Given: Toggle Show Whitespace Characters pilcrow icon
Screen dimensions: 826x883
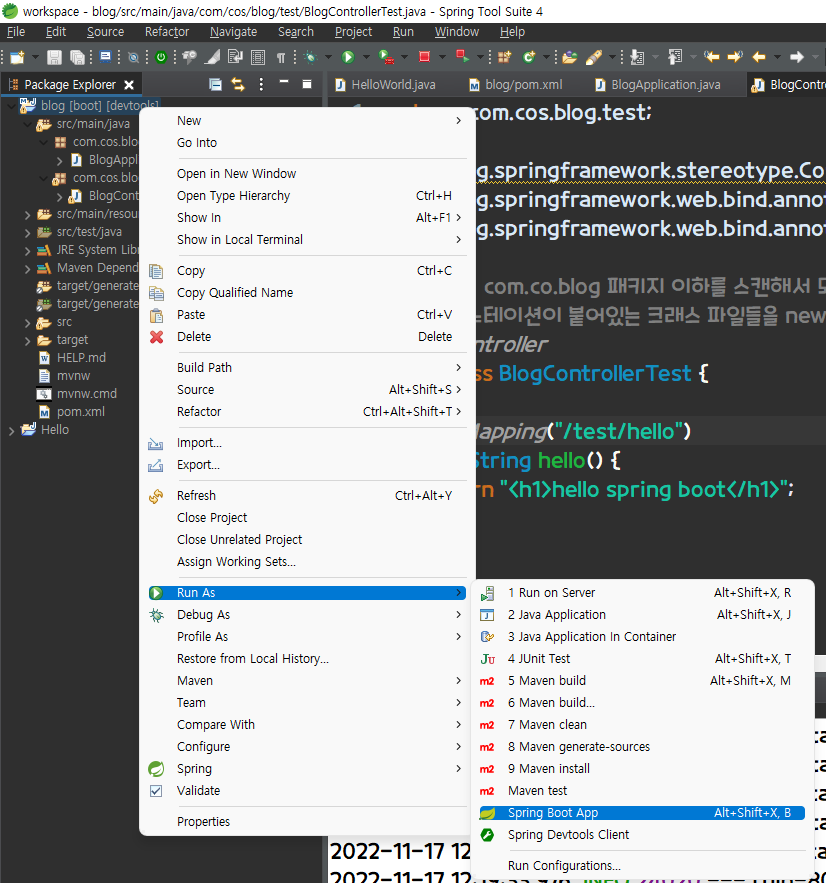Looking at the screenshot, I should click(280, 57).
